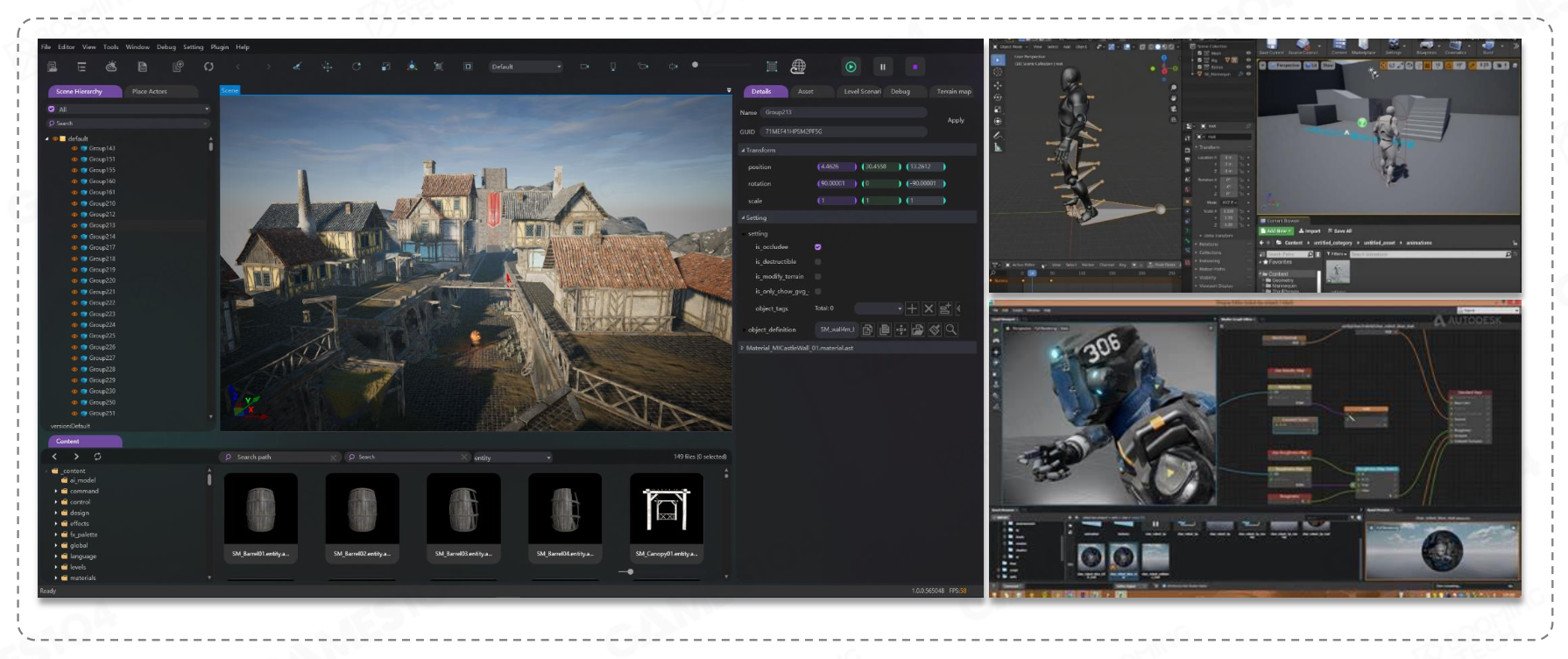Select the SM_Canopy01 entity thumbnail
This screenshot has height=659, width=1568.
coord(666,509)
